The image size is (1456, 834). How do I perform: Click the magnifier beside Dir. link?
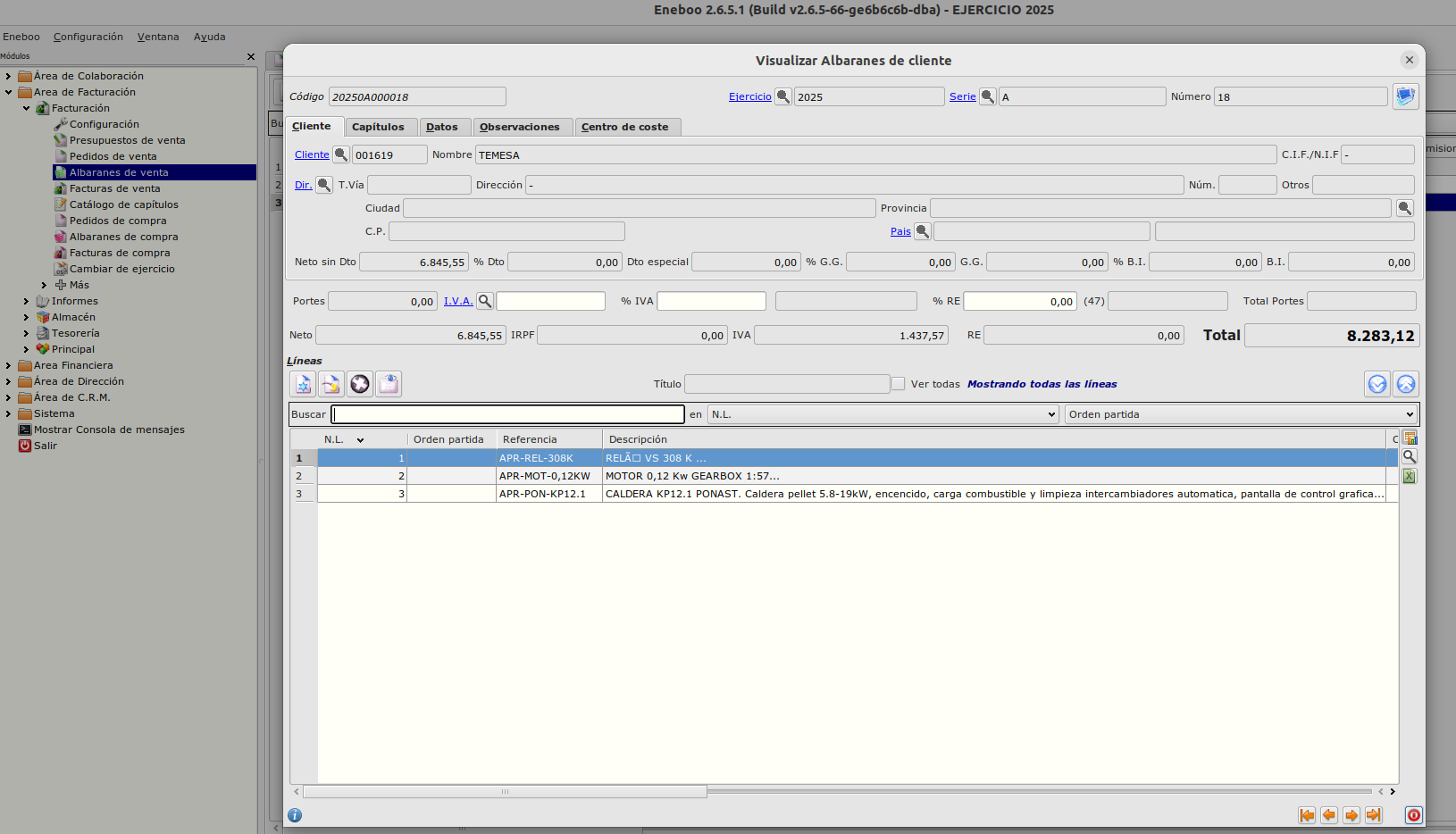pyautogui.click(x=324, y=185)
